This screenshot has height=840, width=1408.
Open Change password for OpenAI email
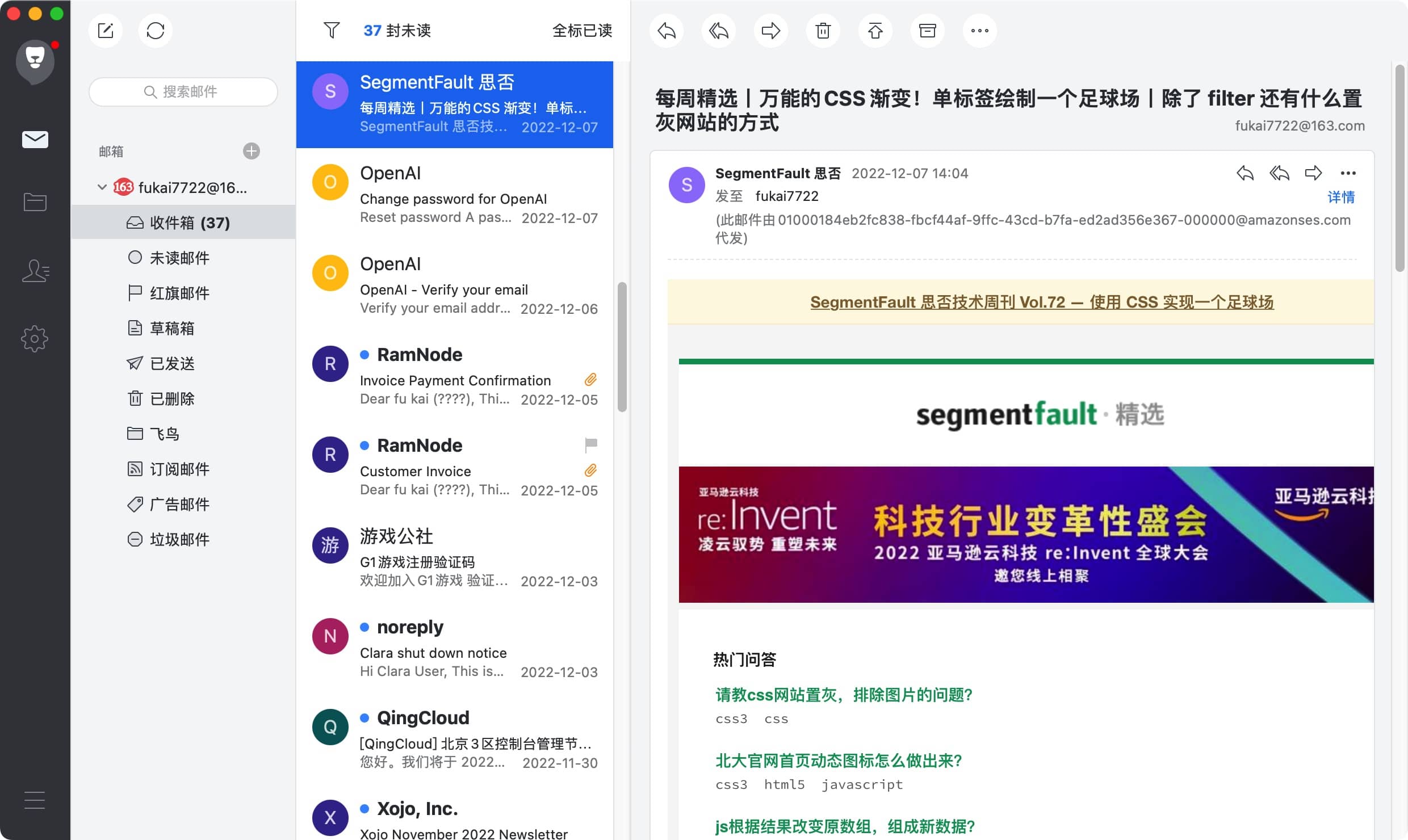coord(454,194)
